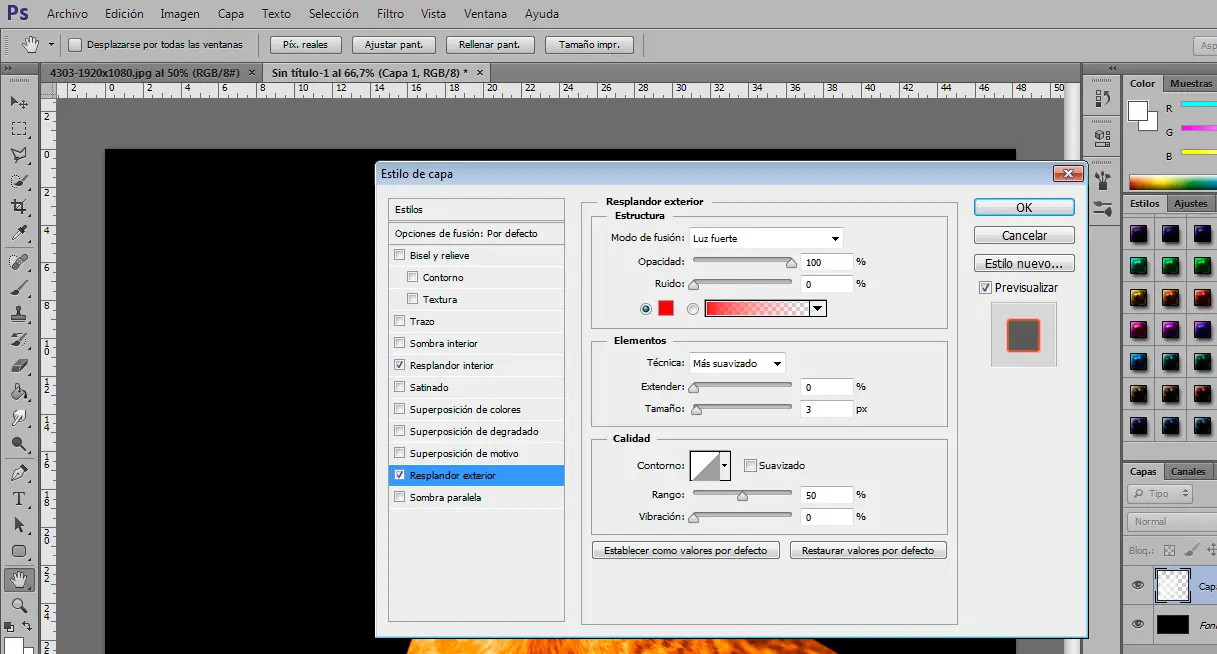
Task: Click the Ajustar pant. button
Action: [394, 44]
